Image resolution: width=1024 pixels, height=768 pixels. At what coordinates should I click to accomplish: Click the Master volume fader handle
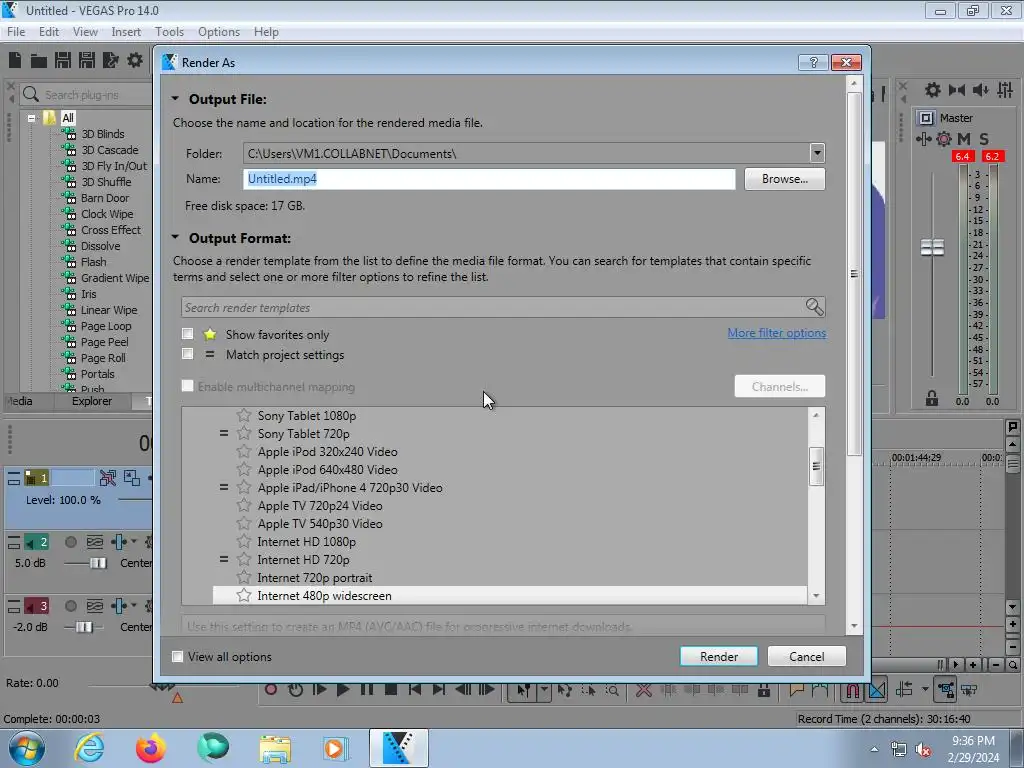932,247
